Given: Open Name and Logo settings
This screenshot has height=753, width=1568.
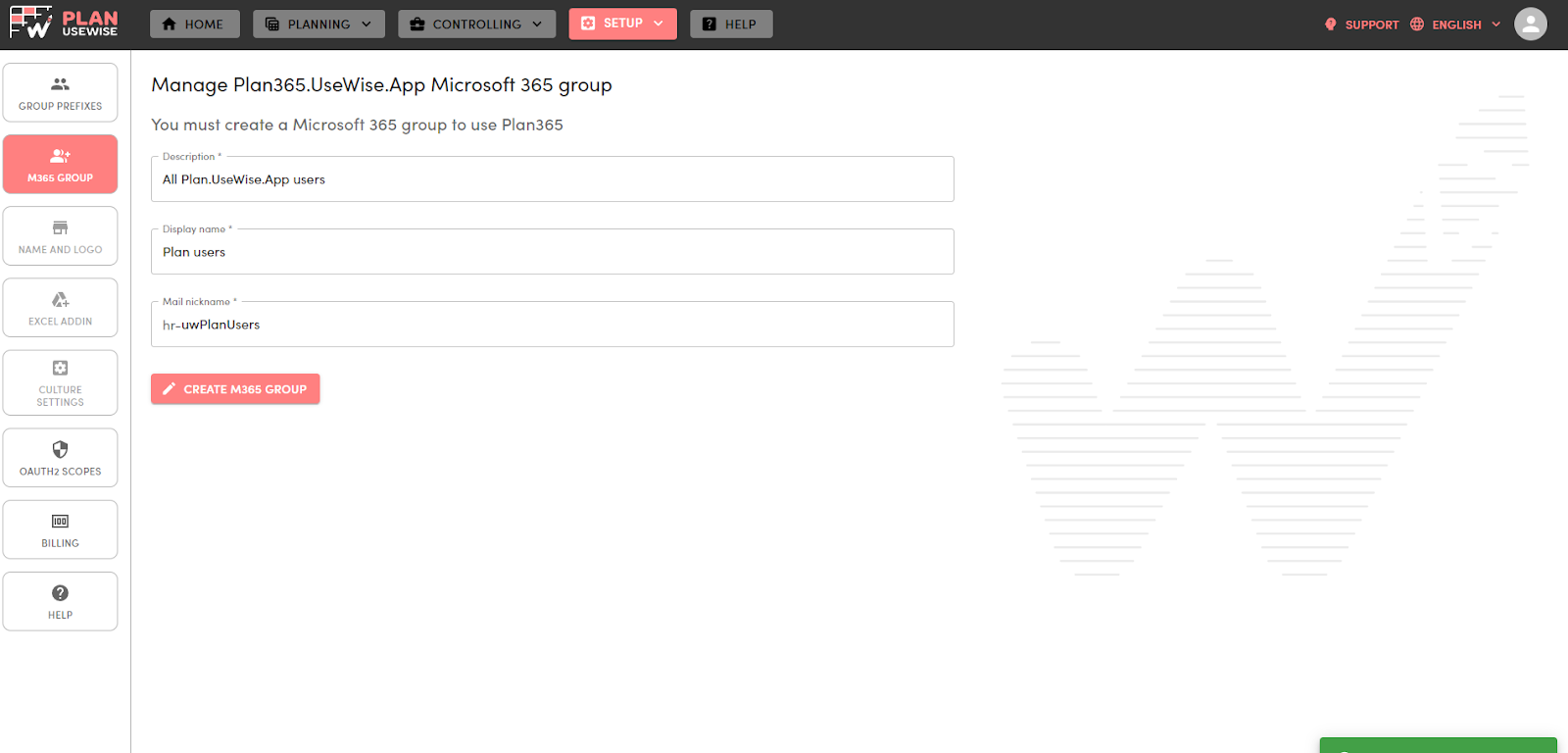Looking at the screenshot, I should 60,235.
